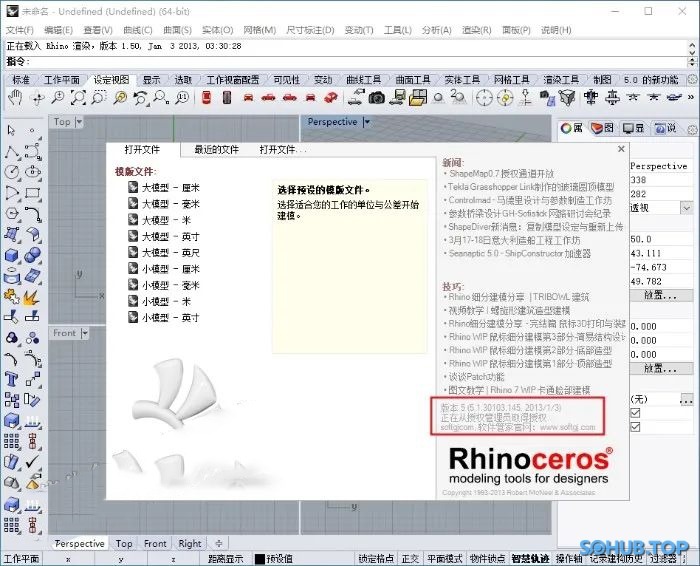Select the arrow pointer tool in left sidebar
Viewport: 700px width, 566px height.
[x=11, y=130]
